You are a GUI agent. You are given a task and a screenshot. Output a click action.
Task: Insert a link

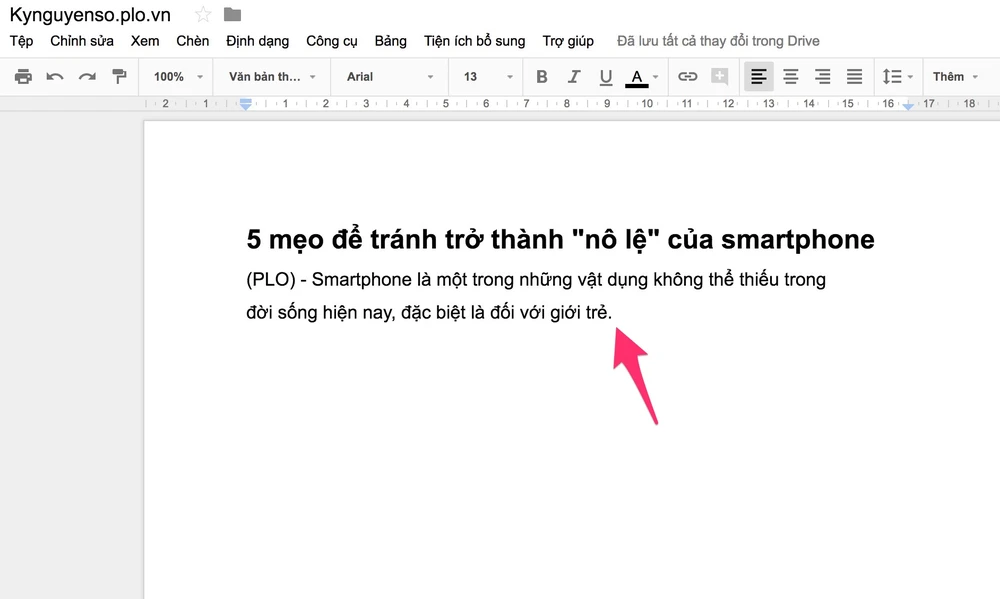690,76
